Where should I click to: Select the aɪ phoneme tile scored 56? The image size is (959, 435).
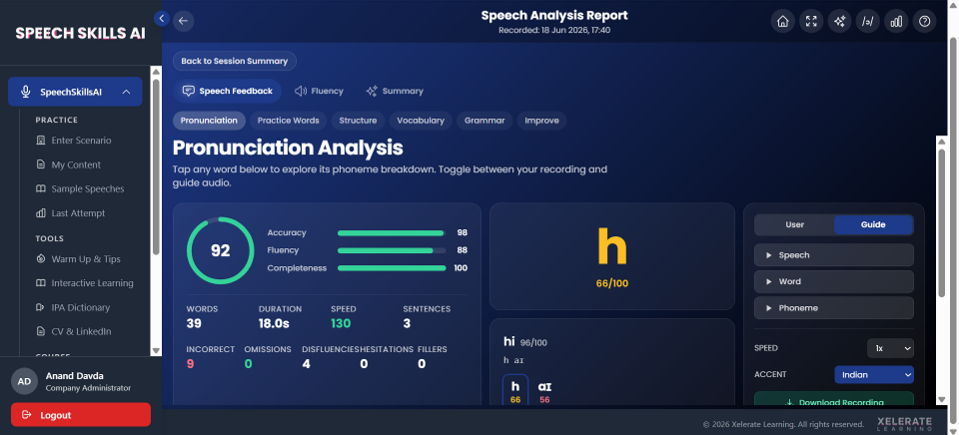(x=544, y=392)
